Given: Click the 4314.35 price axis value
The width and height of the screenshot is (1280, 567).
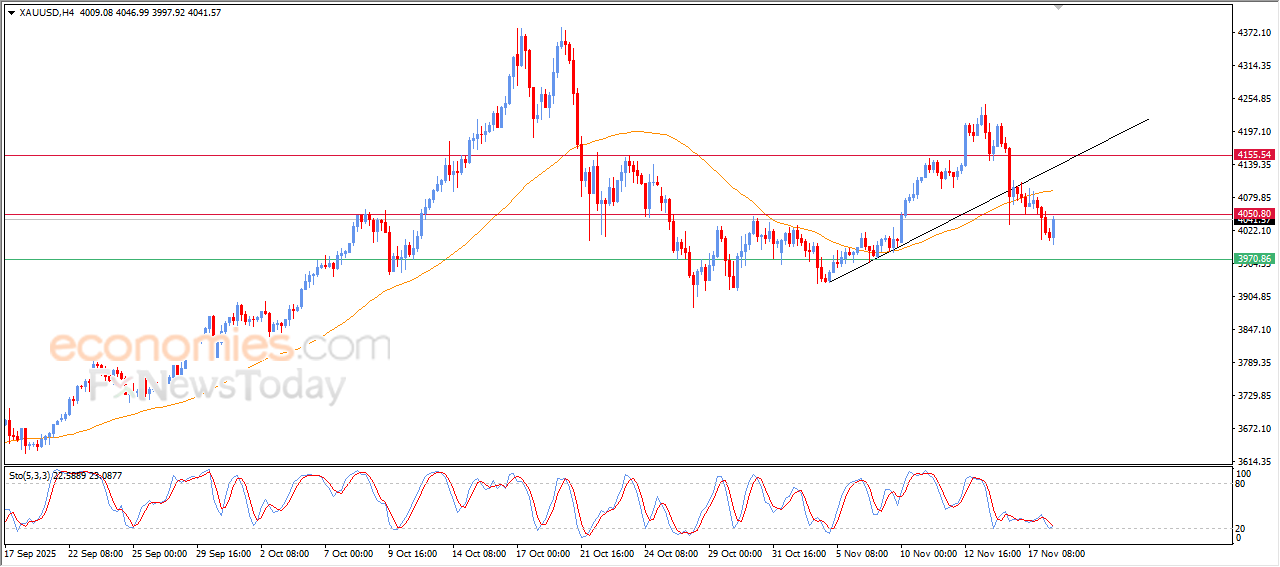Looking at the screenshot, I should [x=1254, y=66].
